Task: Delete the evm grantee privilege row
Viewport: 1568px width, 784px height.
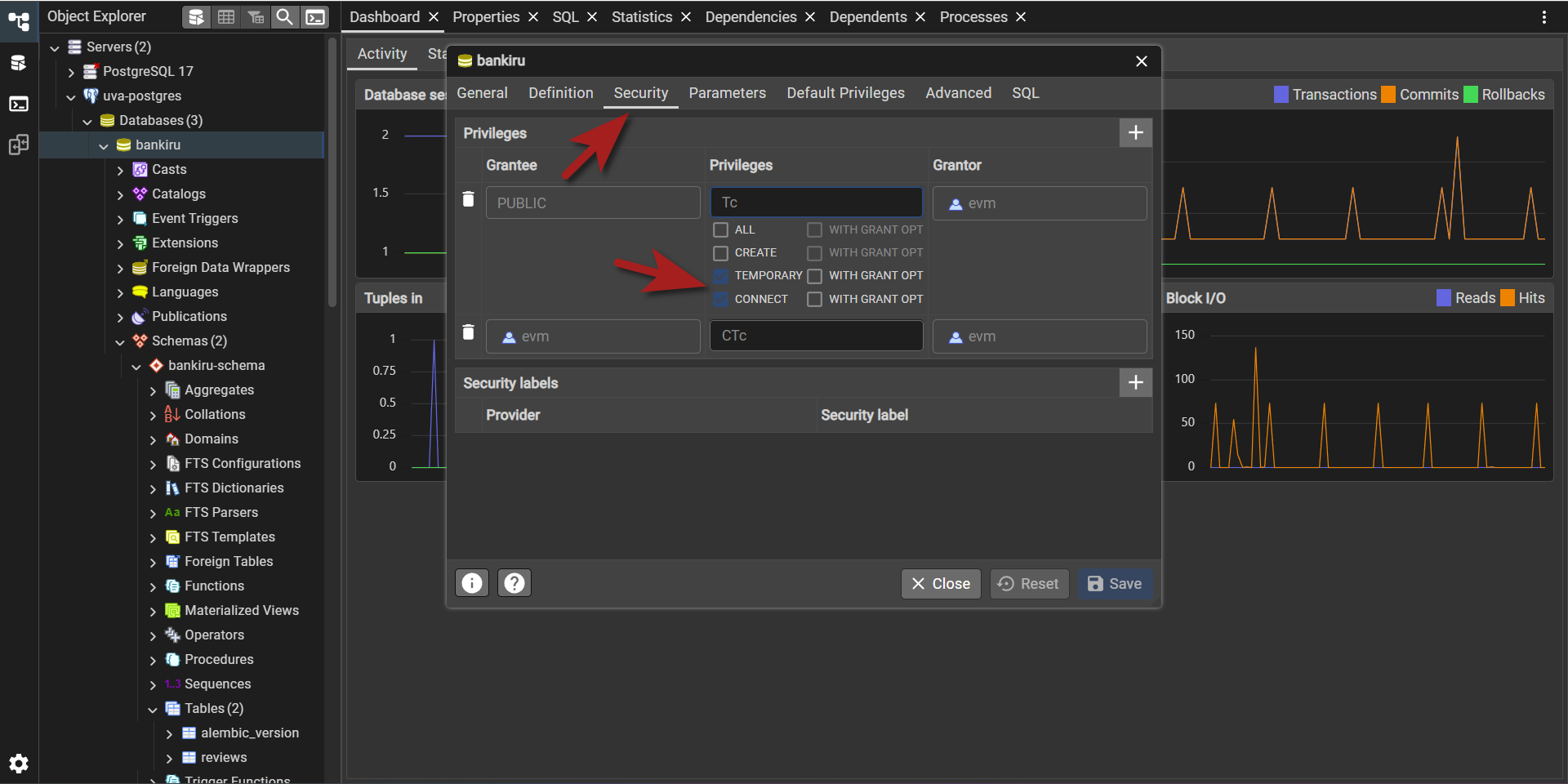Action: (x=469, y=332)
